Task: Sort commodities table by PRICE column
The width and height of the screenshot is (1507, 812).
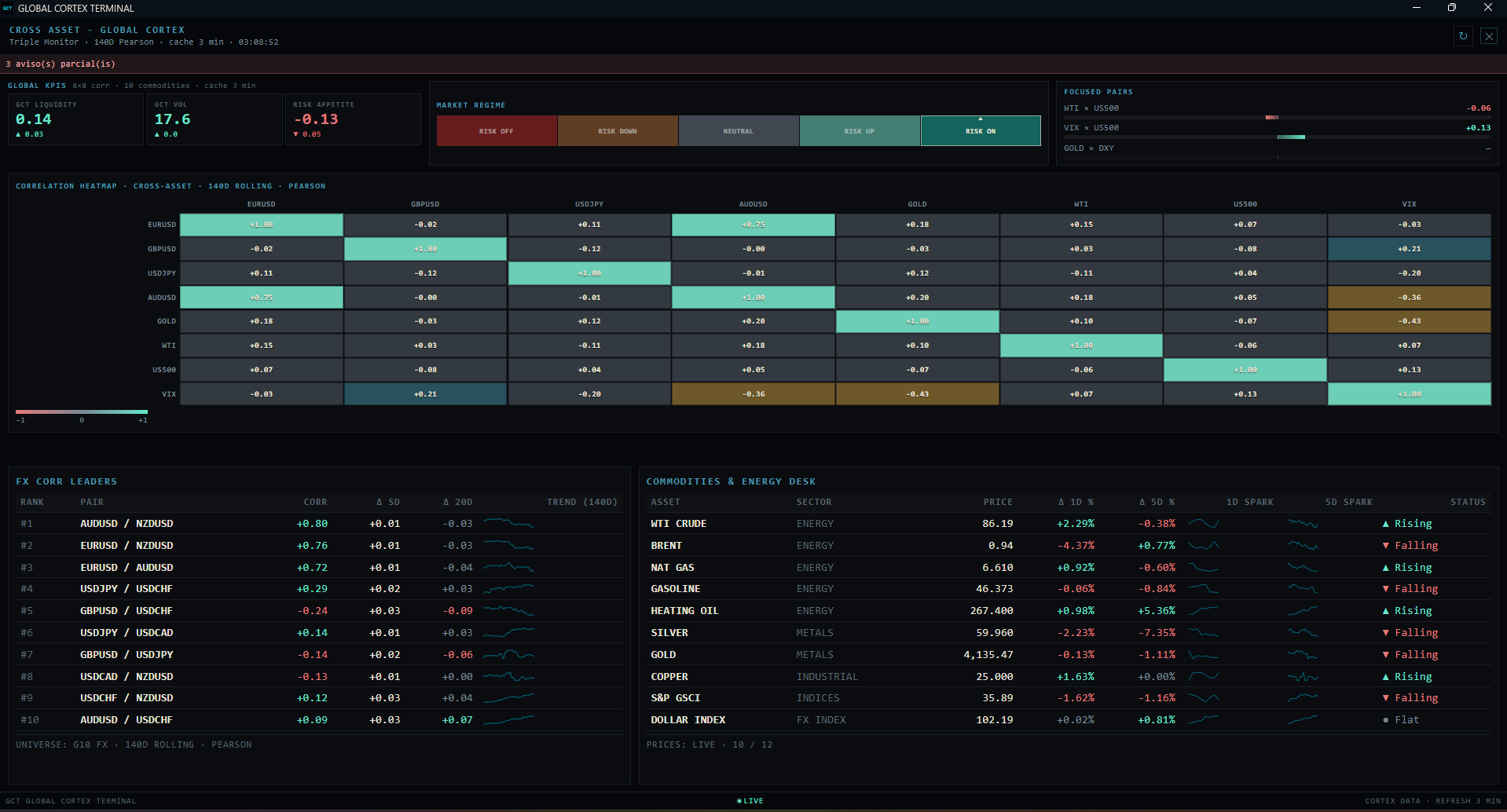Action: [998, 502]
